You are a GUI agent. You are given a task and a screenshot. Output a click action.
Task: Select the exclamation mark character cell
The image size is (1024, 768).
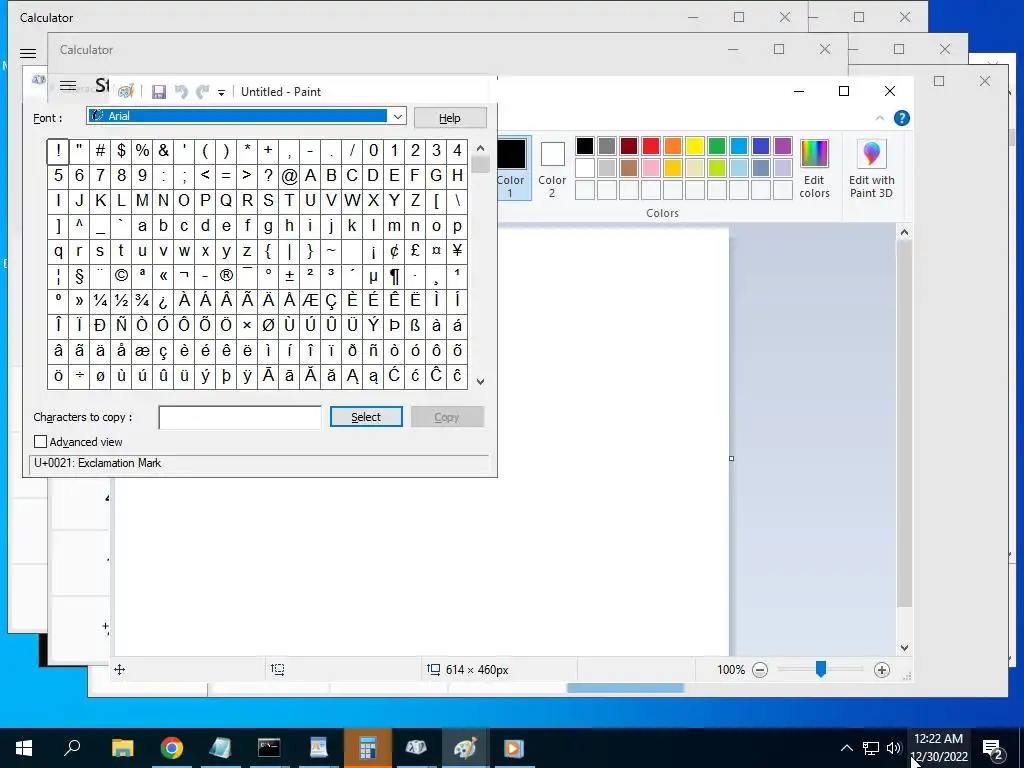point(58,151)
